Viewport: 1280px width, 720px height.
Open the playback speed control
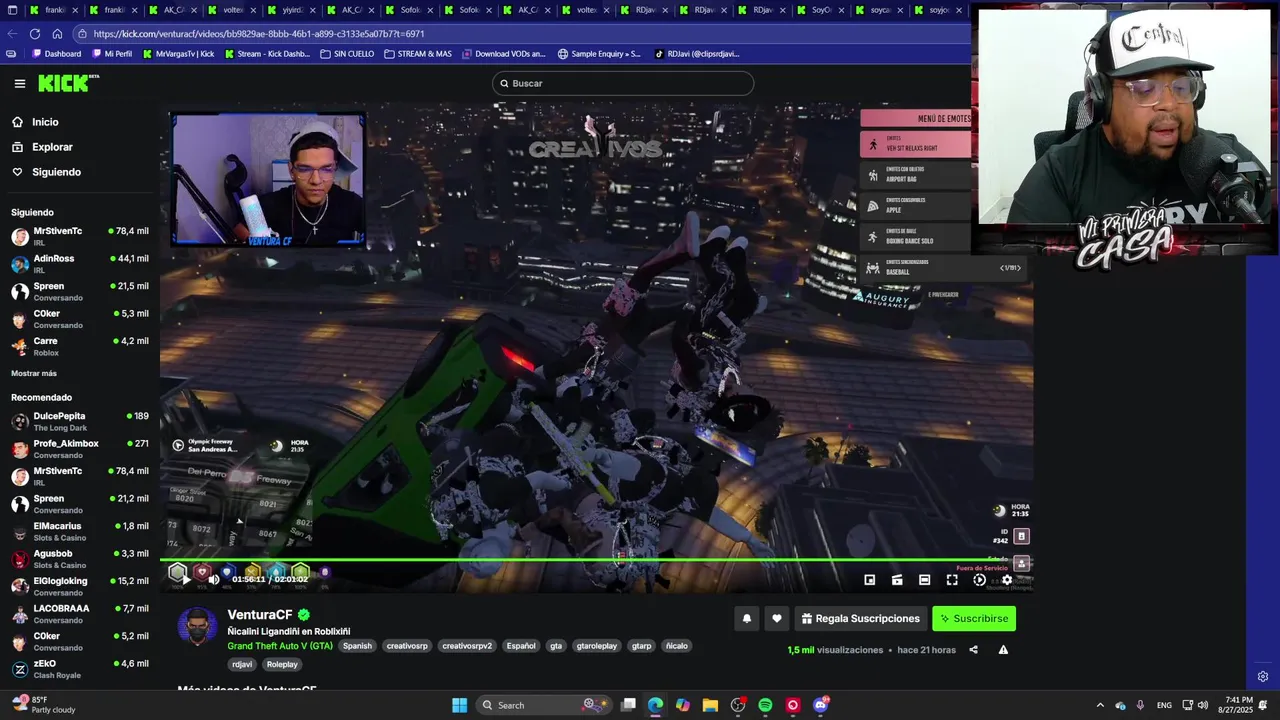click(x=980, y=580)
